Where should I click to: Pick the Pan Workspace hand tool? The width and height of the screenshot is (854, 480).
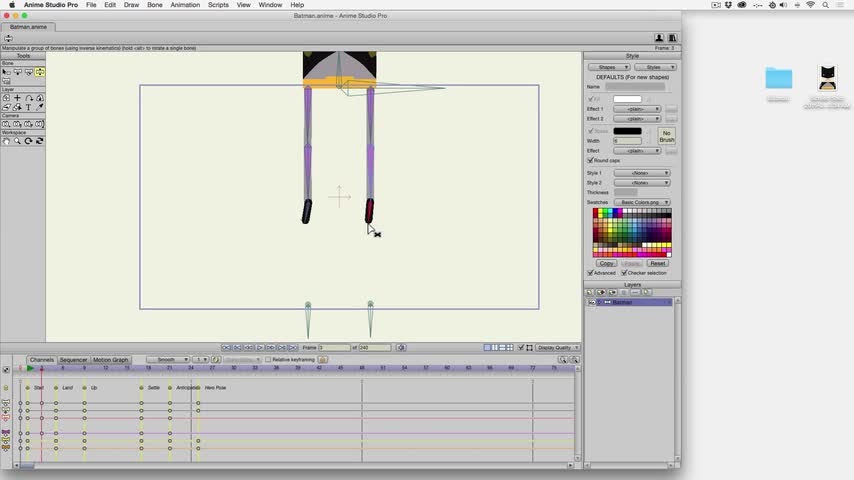[x=6, y=141]
